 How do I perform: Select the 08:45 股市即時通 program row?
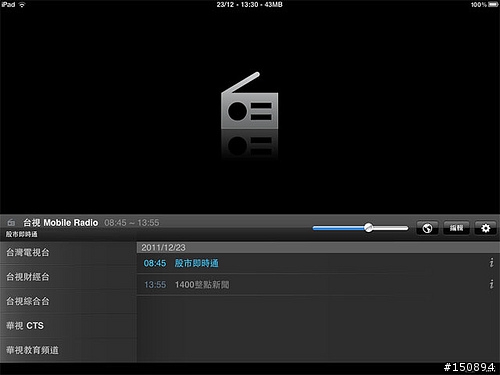click(x=318, y=263)
